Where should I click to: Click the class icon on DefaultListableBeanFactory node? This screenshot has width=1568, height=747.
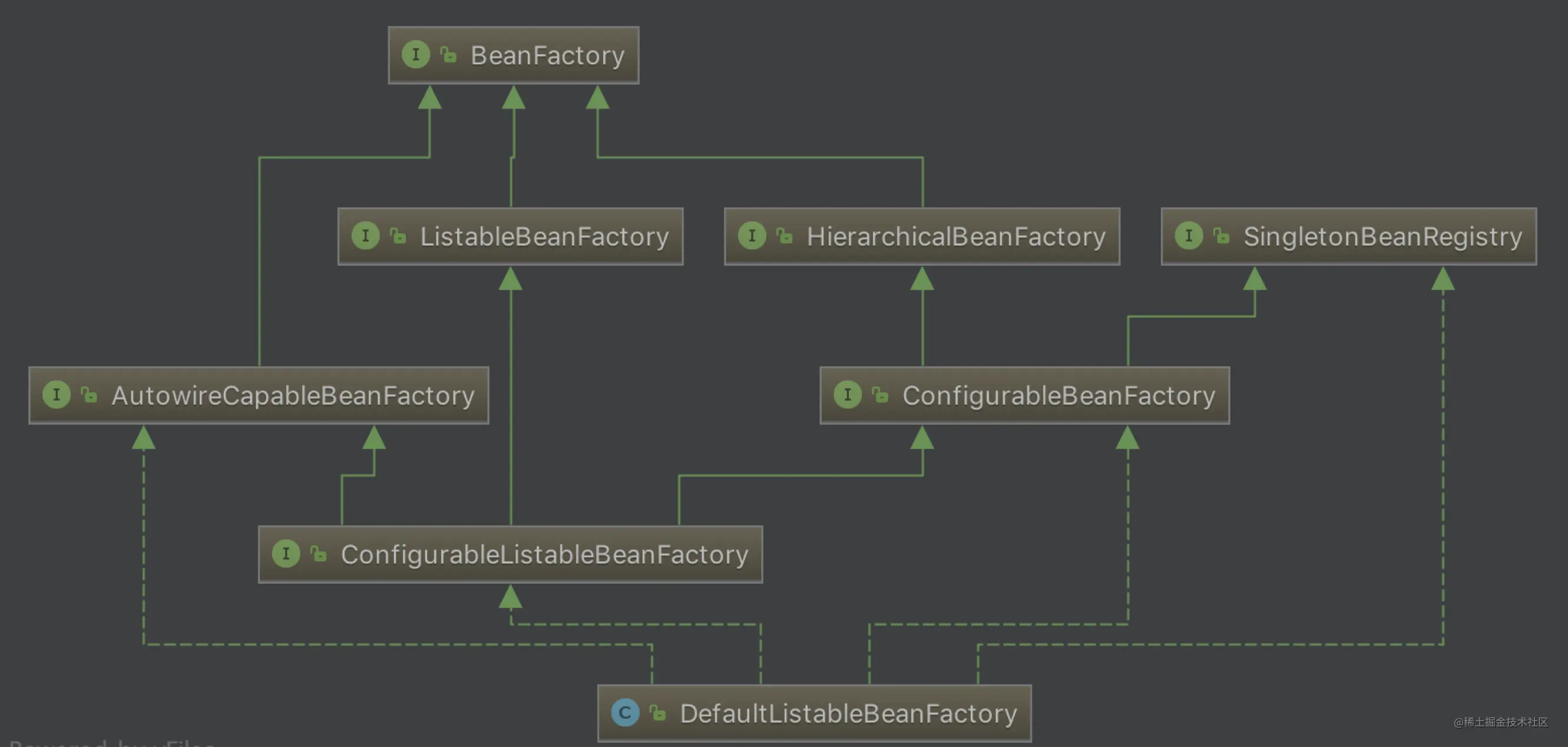[x=624, y=713]
